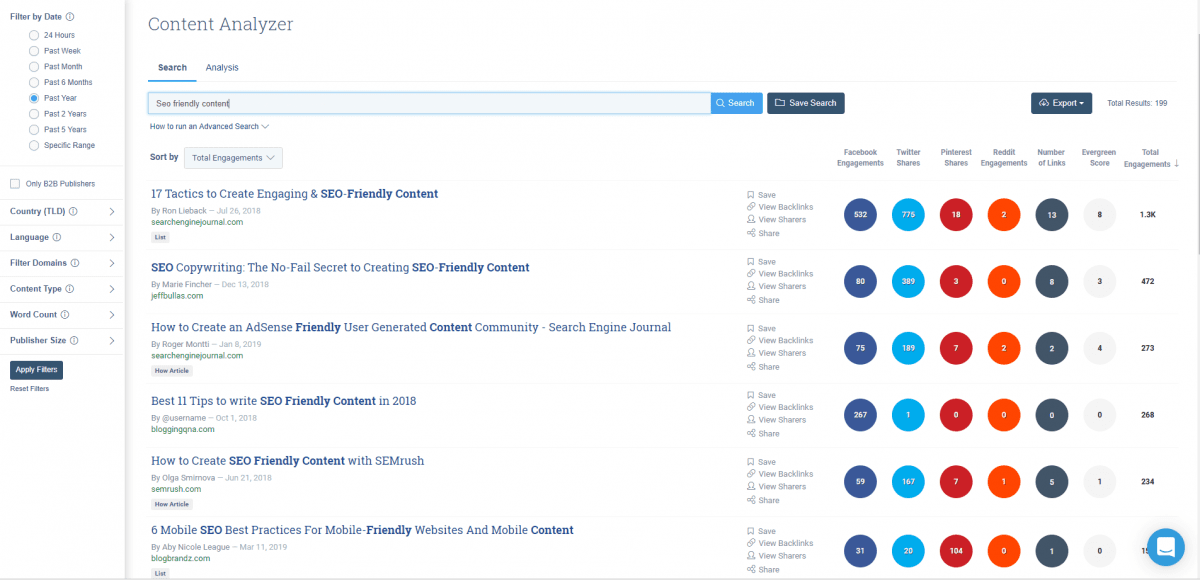
Task: Open the chat bubble in the bottom corner
Action: pos(1165,547)
